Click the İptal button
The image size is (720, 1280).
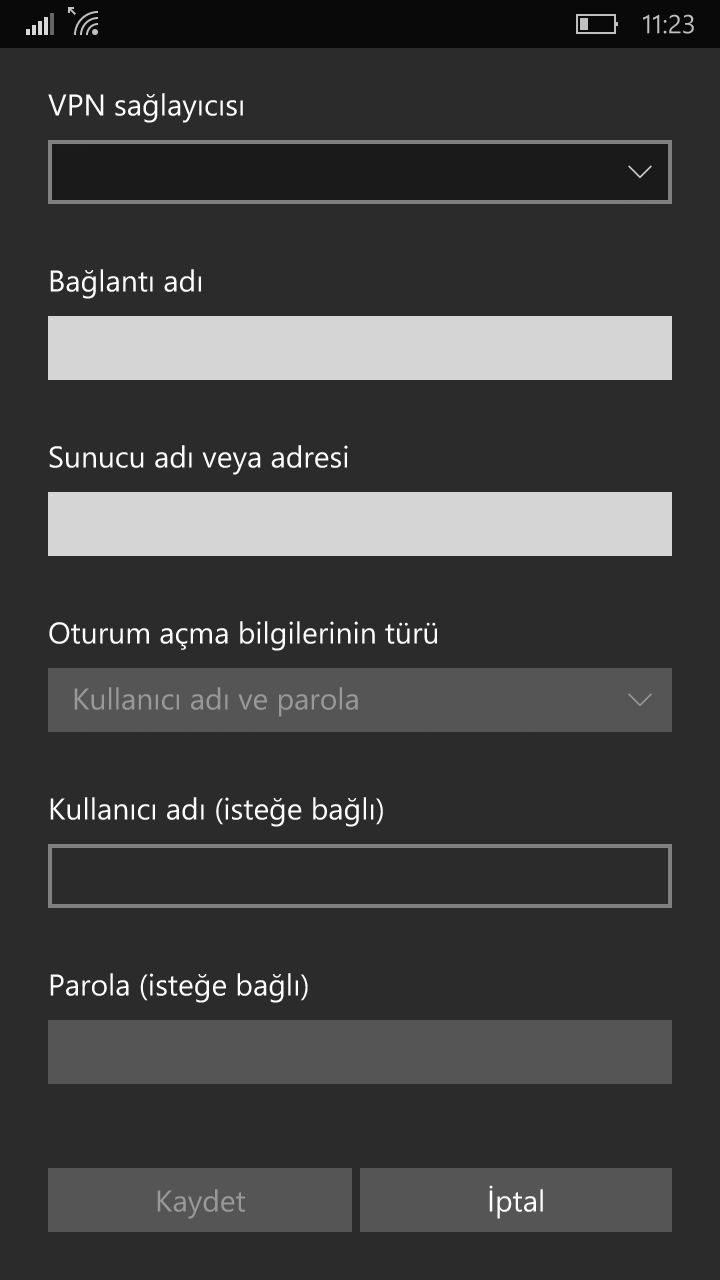click(516, 1200)
